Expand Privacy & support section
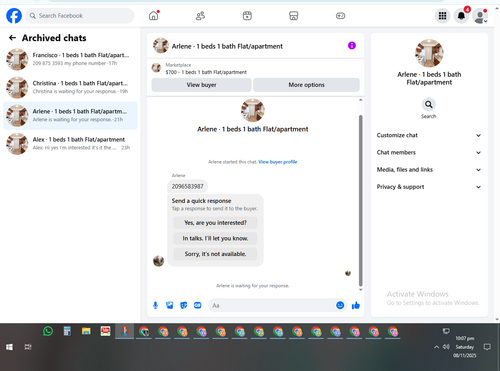The image size is (500, 371). pos(429,187)
